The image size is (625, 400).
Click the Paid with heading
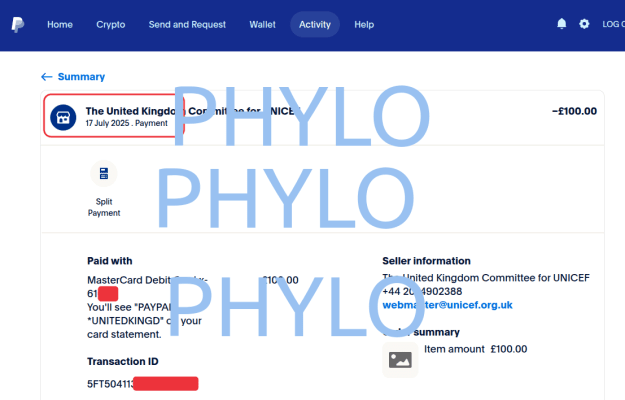pyautogui.click(x=110, y=261)
